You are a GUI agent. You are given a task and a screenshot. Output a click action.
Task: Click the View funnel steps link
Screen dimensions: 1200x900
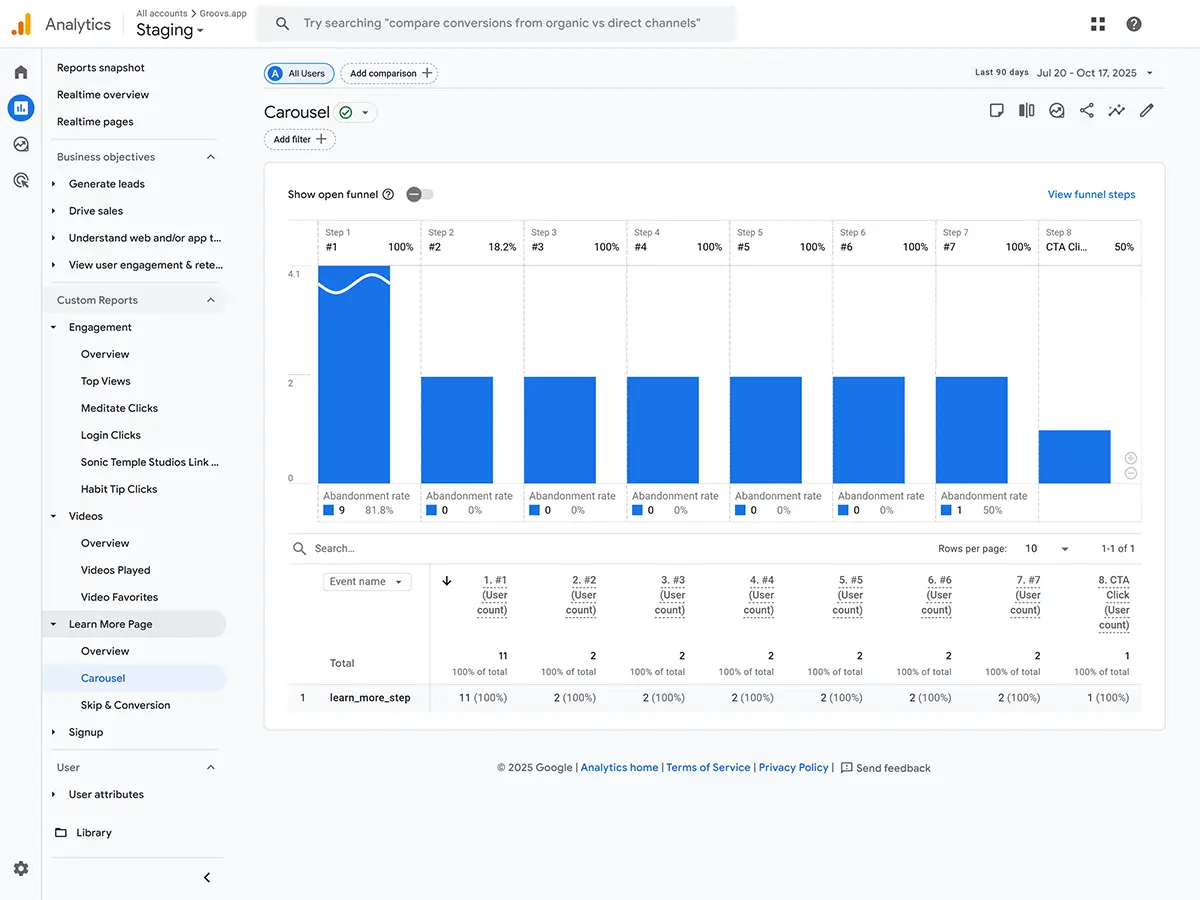[x=1091, y=194]
